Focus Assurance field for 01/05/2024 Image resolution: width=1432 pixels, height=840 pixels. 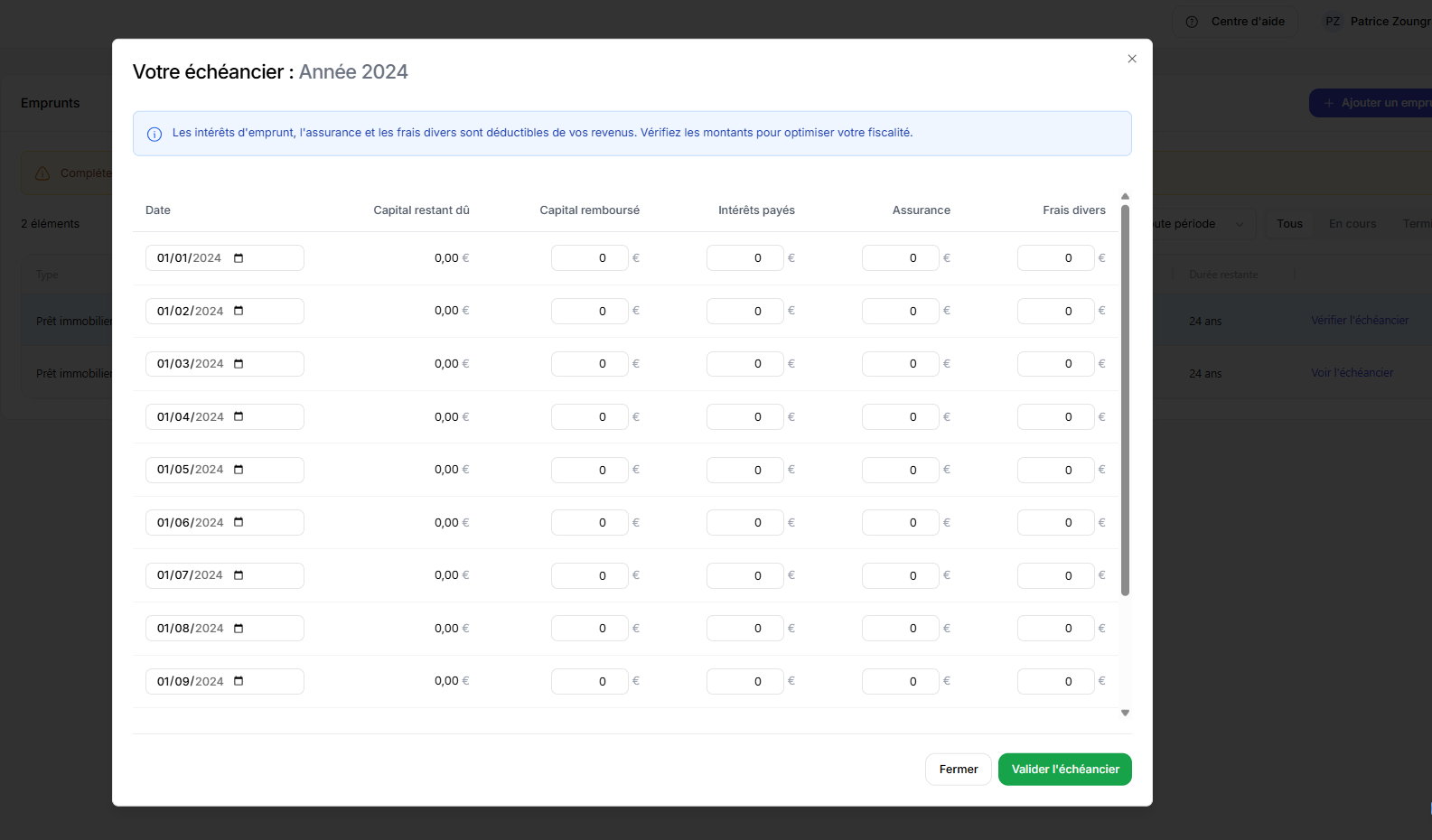click(900, 470)
